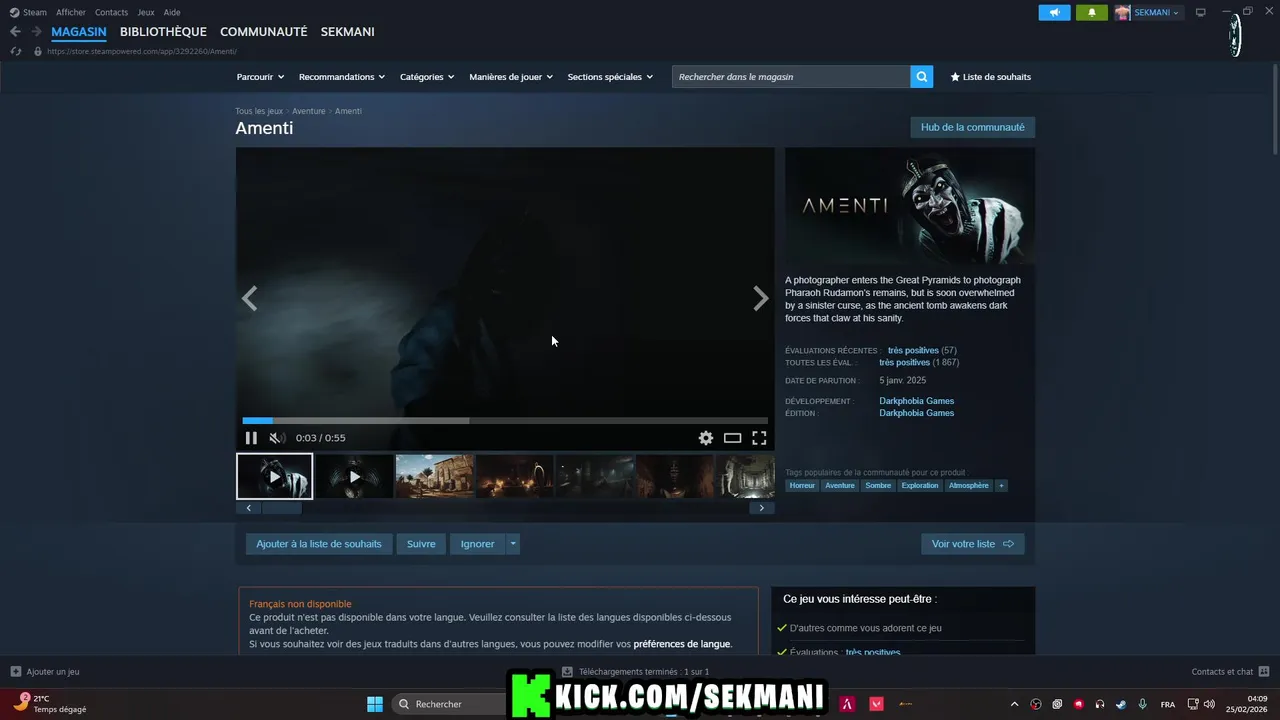Open video settings gear

[x=706, y=438]
